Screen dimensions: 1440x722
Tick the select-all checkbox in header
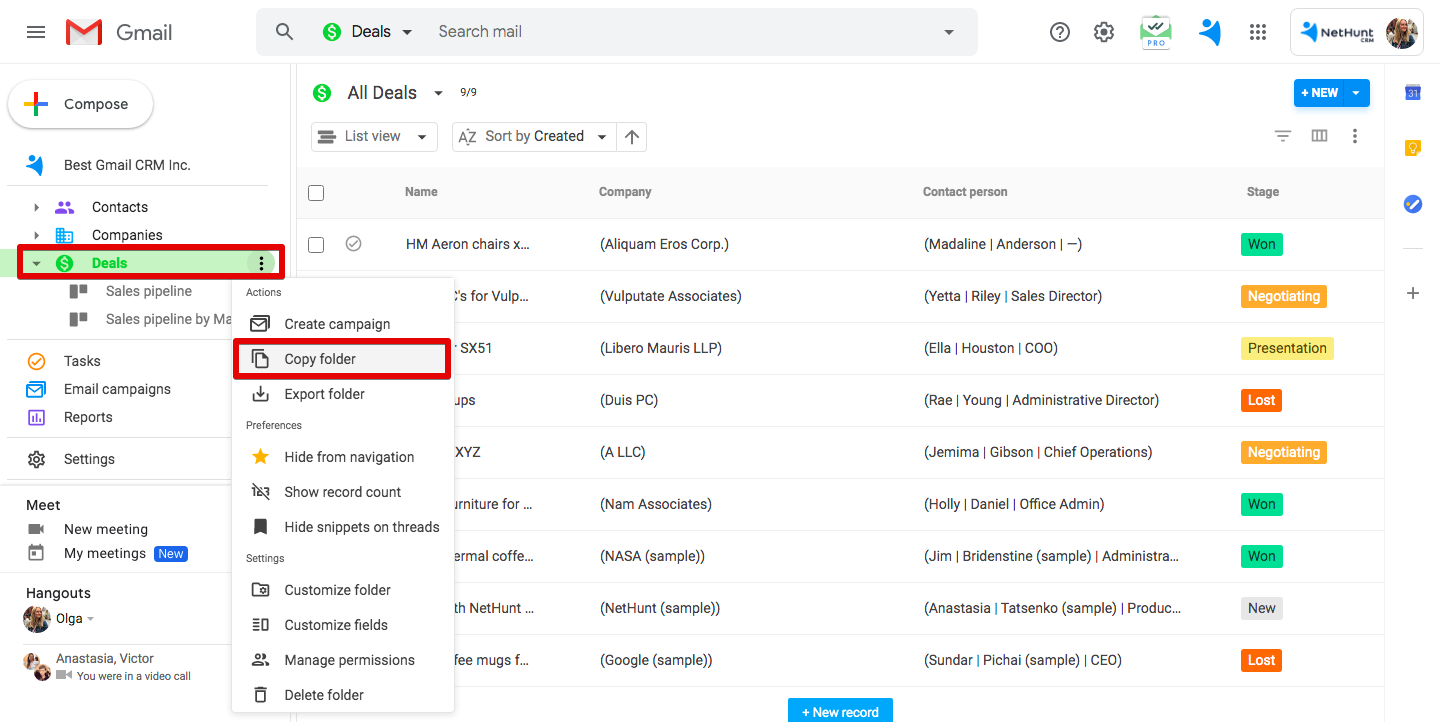pyautogui.click(x=316, y=193)
